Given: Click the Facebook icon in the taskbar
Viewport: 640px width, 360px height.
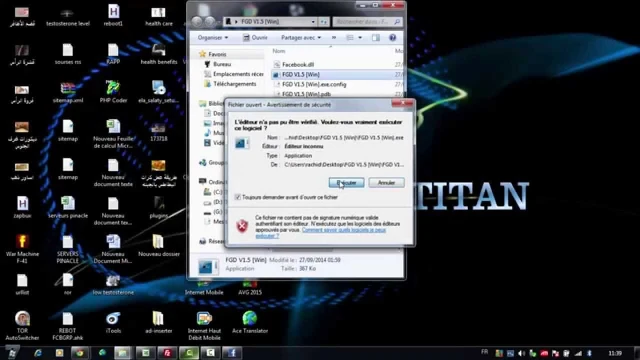Looking at the screenshot, I should pyautogui.click(x=232, y=353).
